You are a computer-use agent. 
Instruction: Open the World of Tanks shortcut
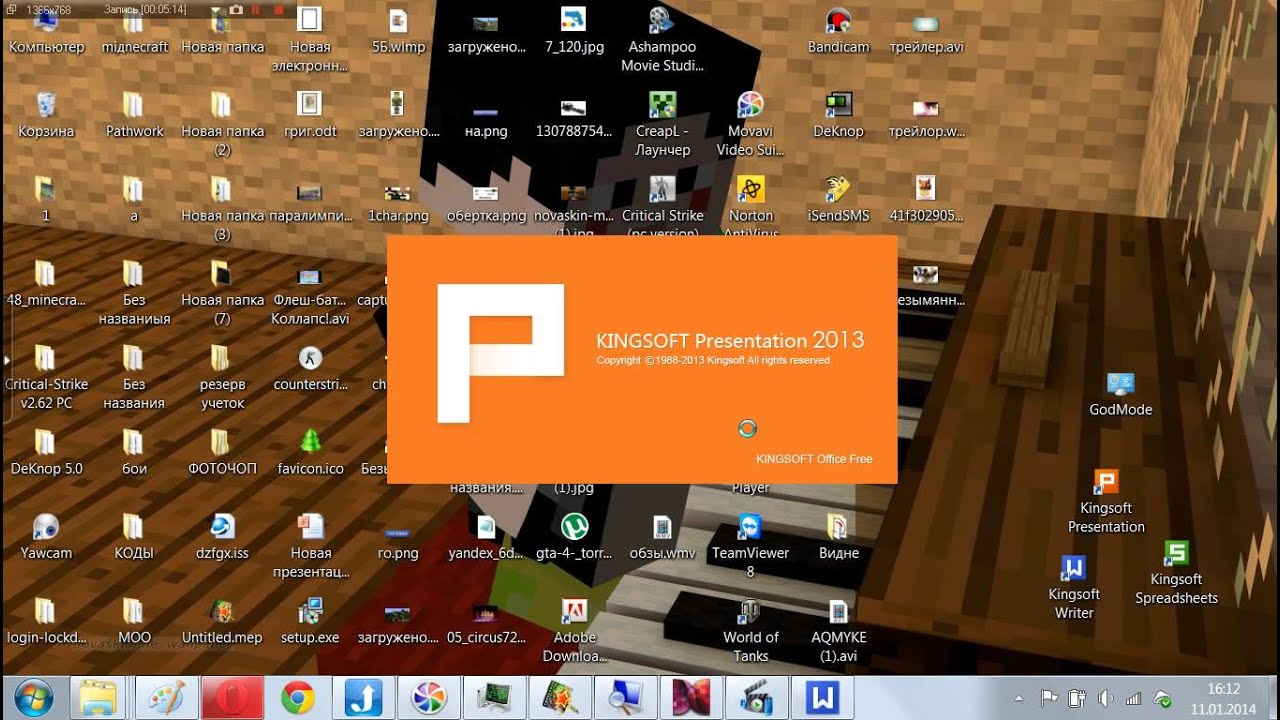pyautogui.click(x=750, y=630)
